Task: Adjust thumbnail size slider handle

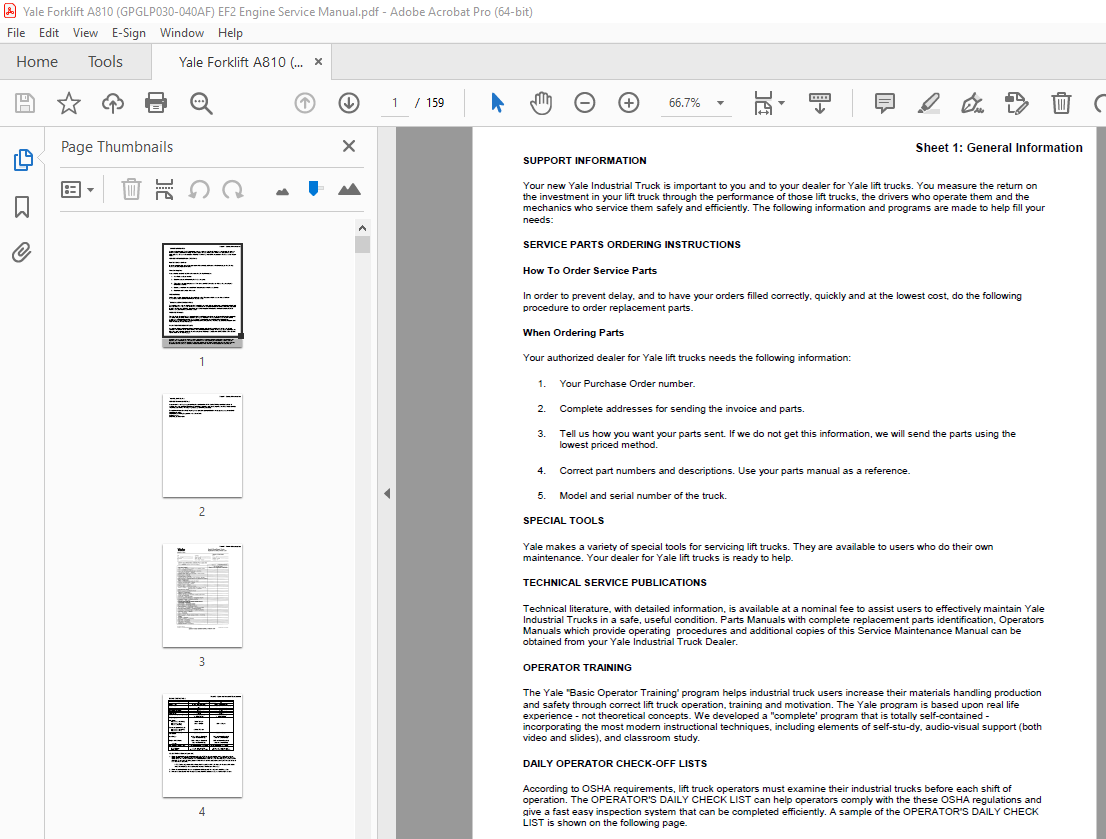Action: pos(315,188)
